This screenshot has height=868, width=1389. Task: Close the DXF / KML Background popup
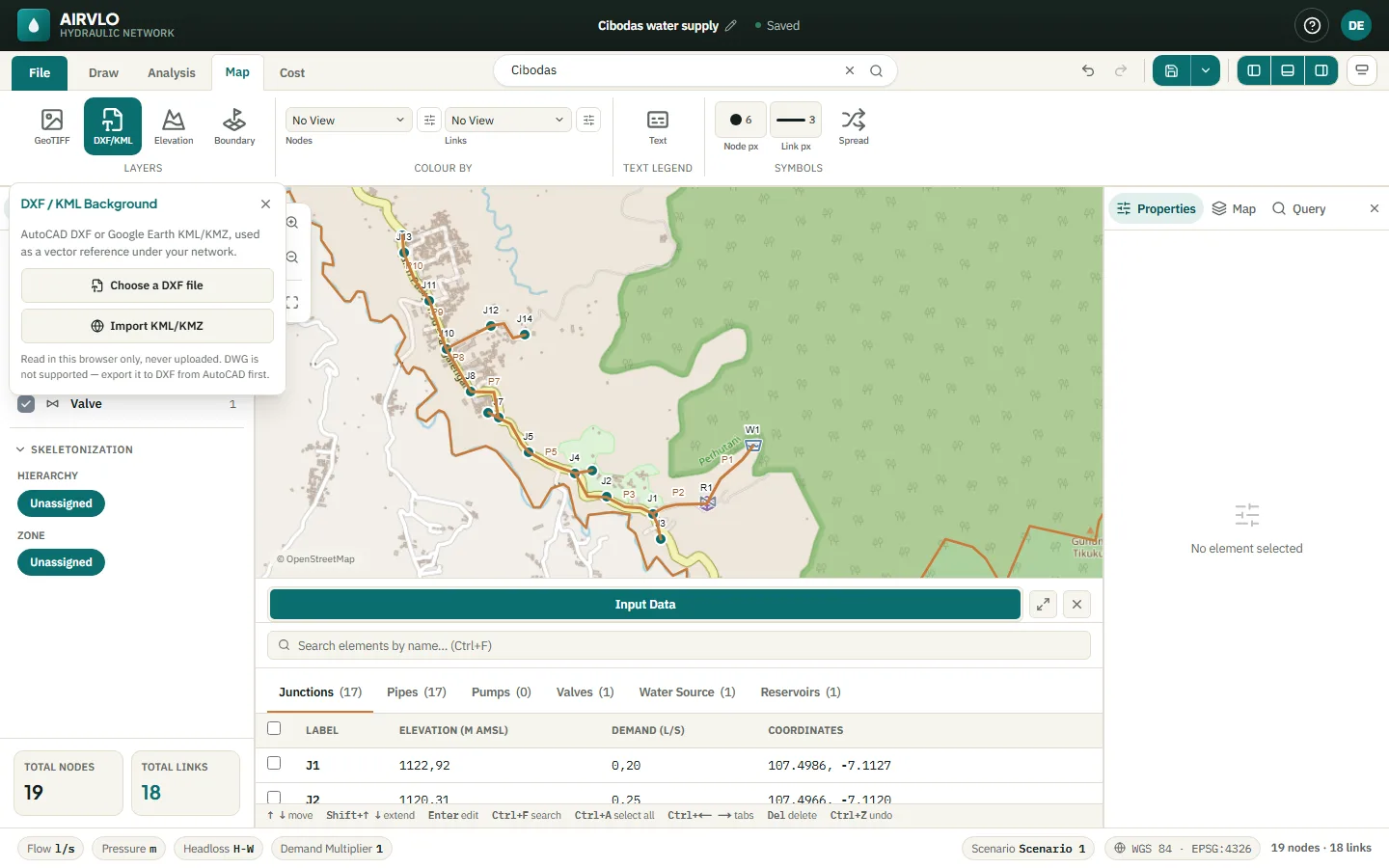pos(265,204)
